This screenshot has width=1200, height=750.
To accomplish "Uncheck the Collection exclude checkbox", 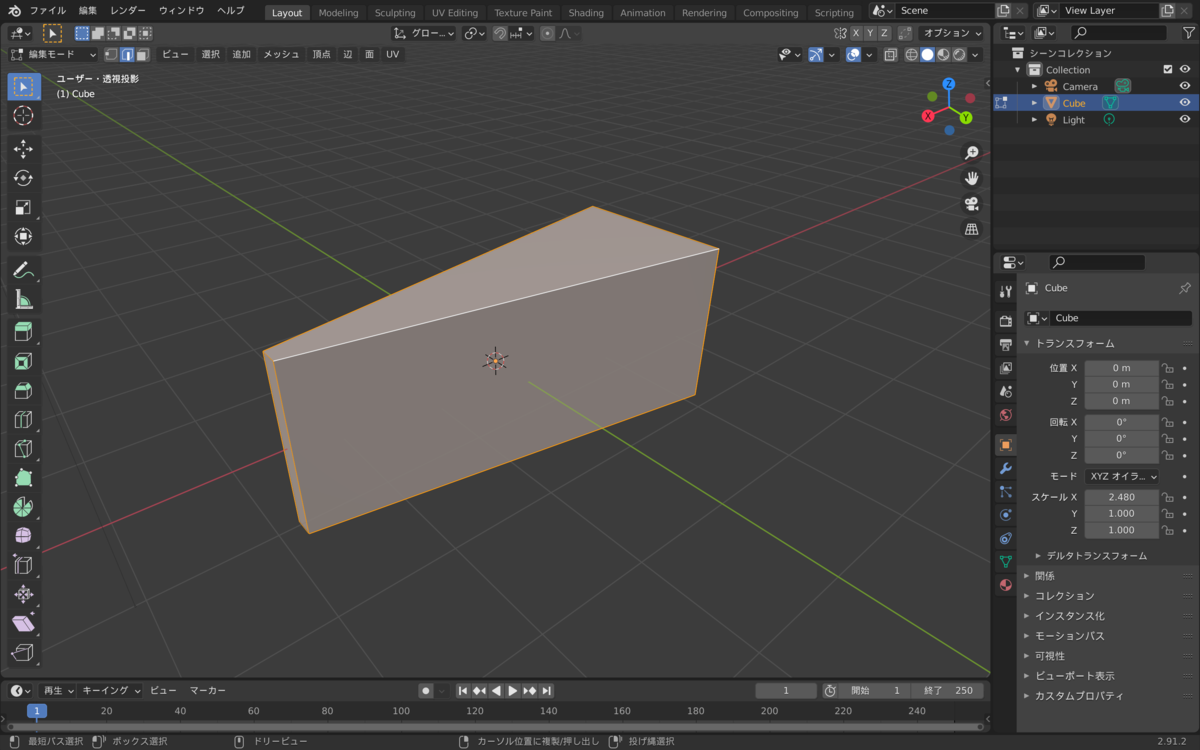I will [1167, 70].
